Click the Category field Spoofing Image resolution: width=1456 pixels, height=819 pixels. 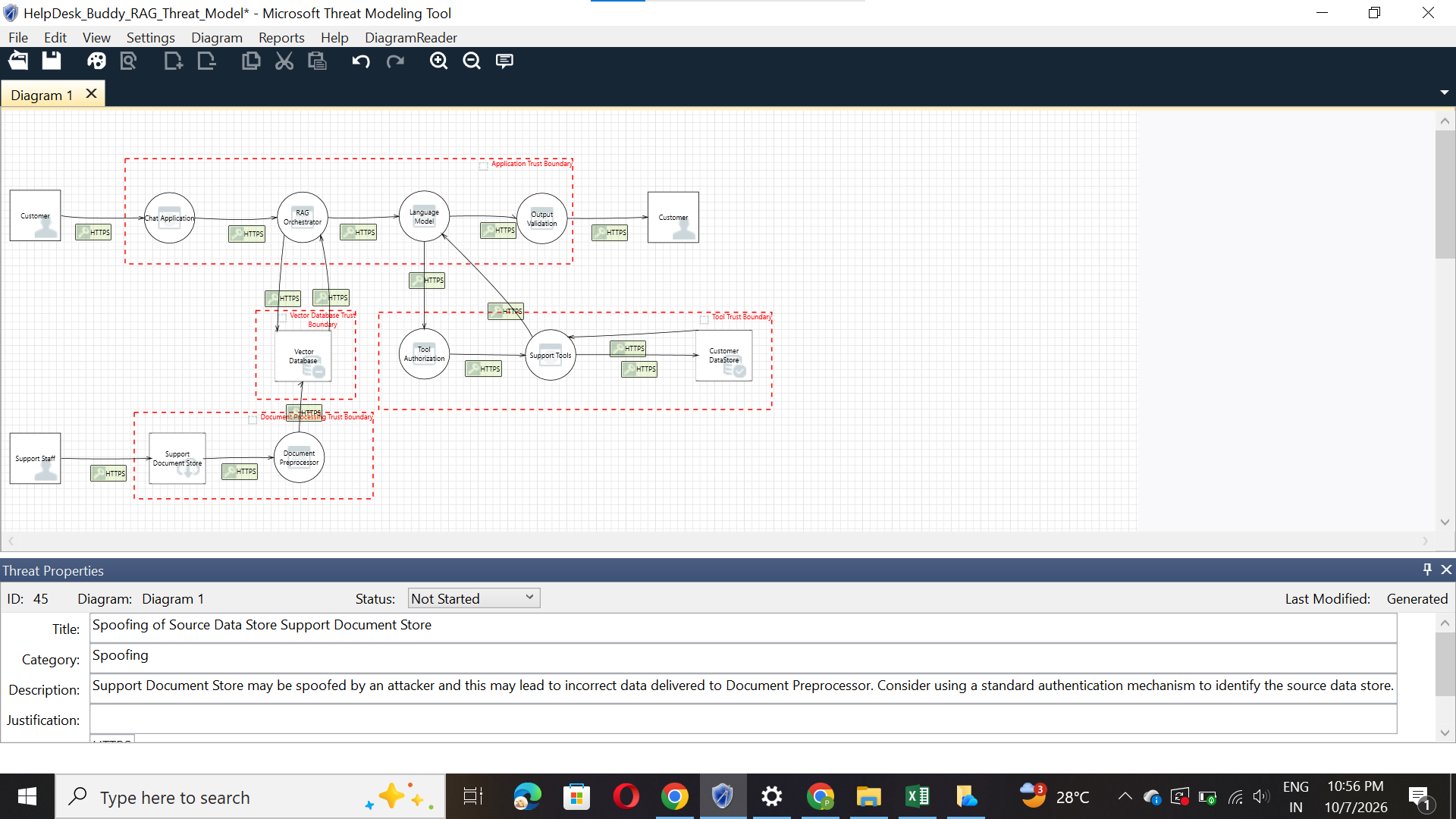point(743,658)
